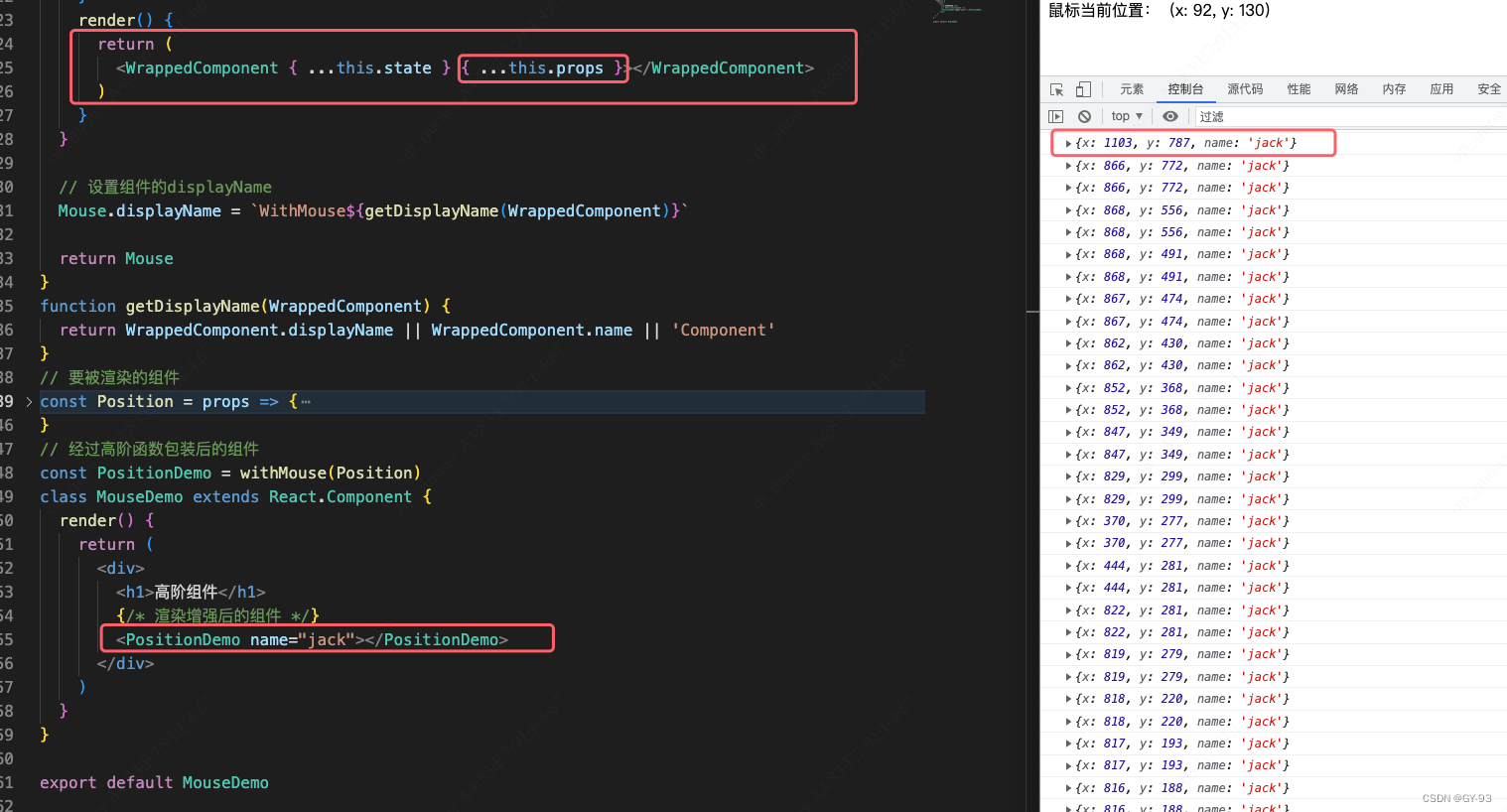Click the comment '// 经过高阶函数包装后的组件'
The image size is (1507, 812).
tap(149, 449)
